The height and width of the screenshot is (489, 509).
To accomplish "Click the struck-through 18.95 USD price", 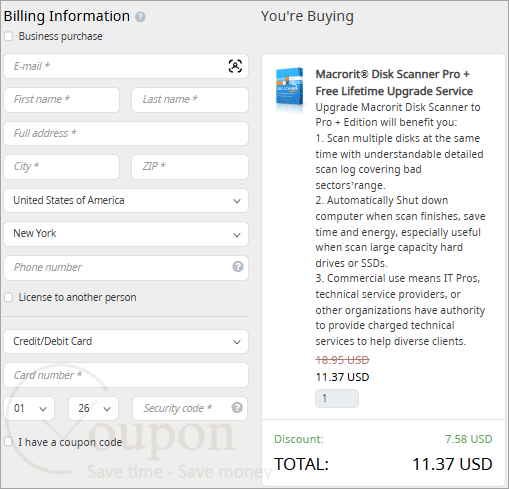I will (342, 360).
